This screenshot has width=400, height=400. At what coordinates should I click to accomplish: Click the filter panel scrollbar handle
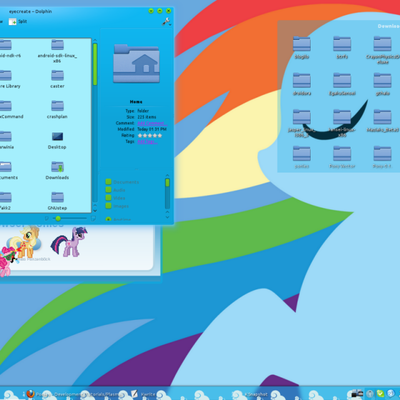(167, 183)
